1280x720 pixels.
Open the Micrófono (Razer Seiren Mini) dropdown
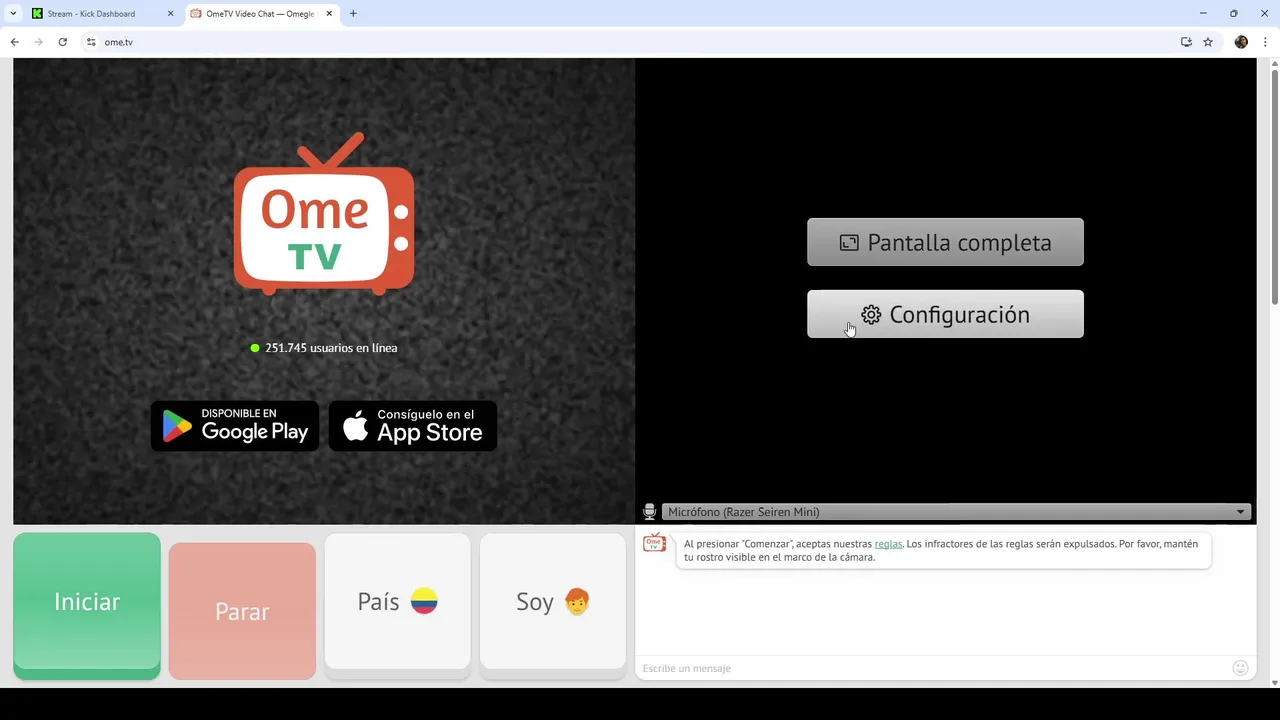click(x=956, y=512)
